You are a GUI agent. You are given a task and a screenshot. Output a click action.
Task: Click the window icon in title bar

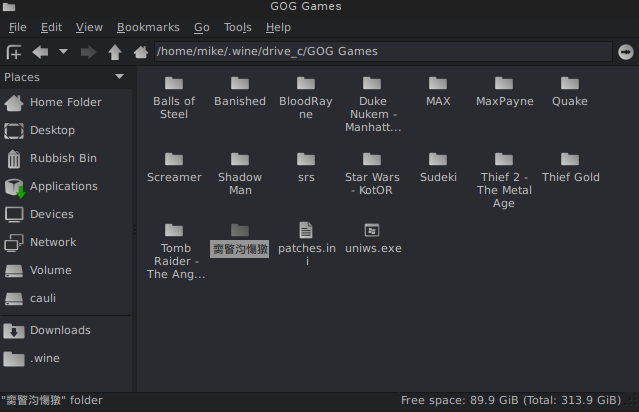click(9, 7)
